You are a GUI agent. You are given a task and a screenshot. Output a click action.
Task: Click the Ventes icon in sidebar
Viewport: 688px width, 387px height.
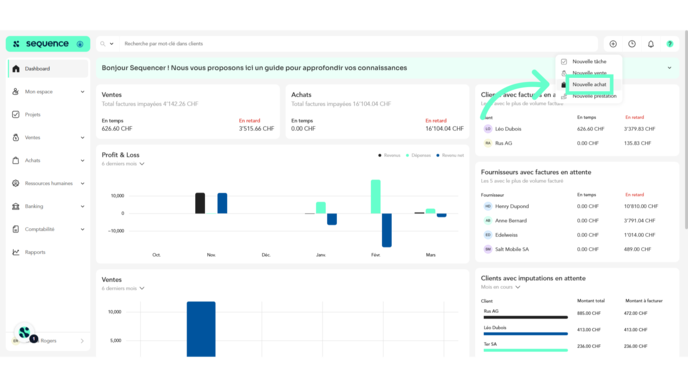(16, 137)
